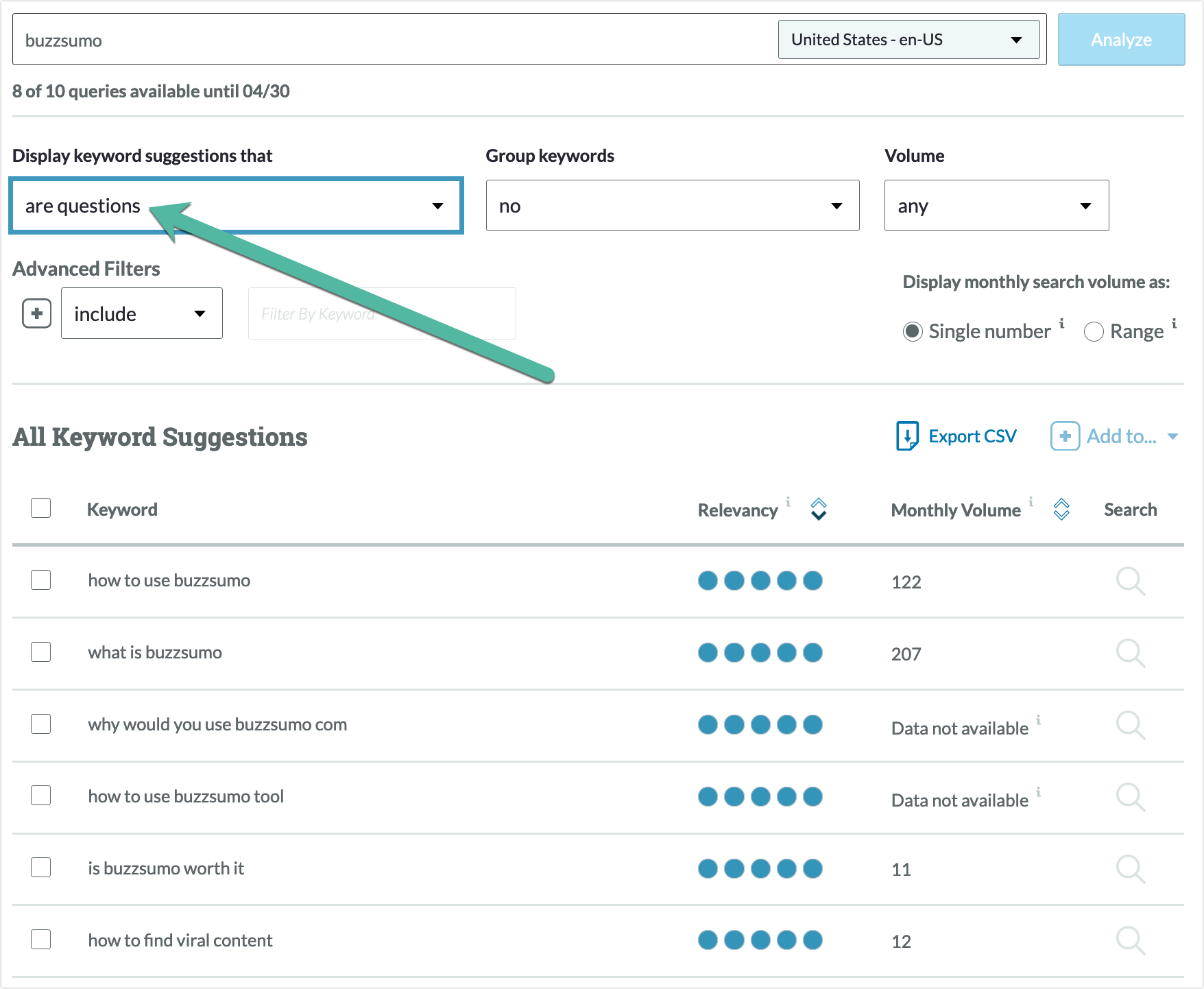Click the info icon beside "Data not available"
1204x989 pixels.
pos(1039,721)
